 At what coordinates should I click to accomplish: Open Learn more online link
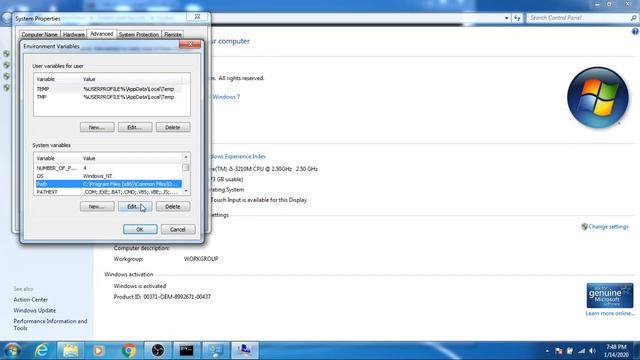[610, 313]
